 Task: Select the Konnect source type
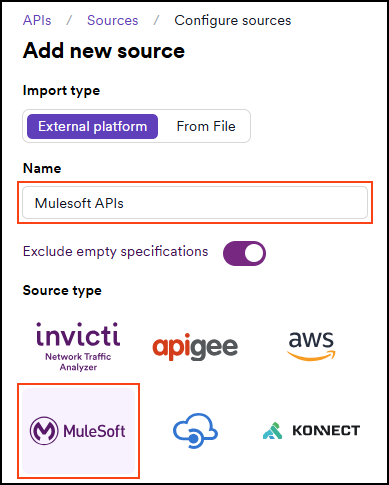point(311,431)
